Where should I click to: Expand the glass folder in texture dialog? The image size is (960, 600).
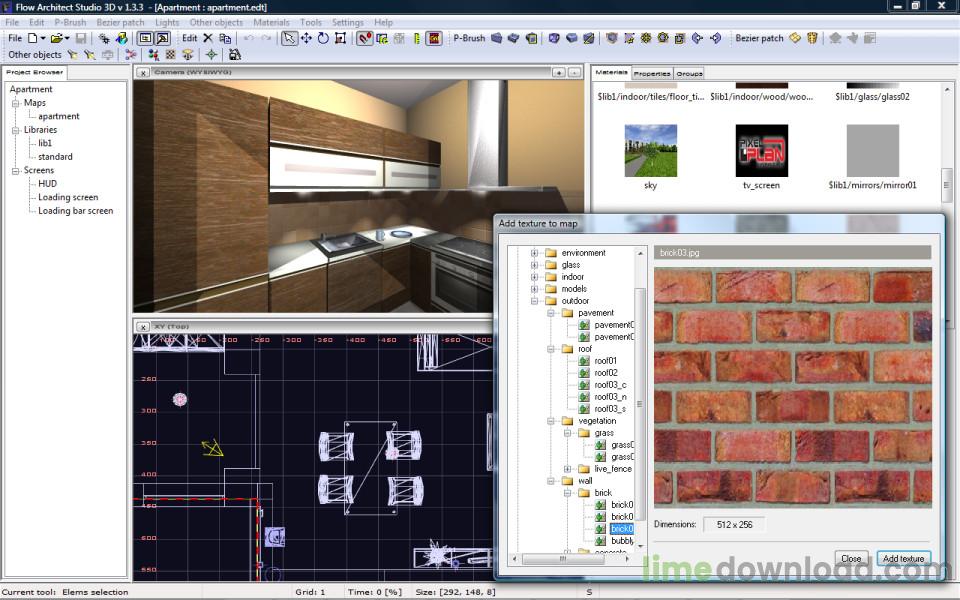(x=534, y=265)
